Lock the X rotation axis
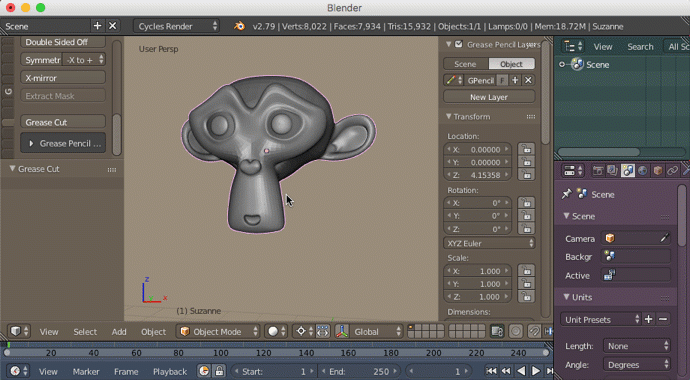 pyautogui.click(x=526, y=203)
